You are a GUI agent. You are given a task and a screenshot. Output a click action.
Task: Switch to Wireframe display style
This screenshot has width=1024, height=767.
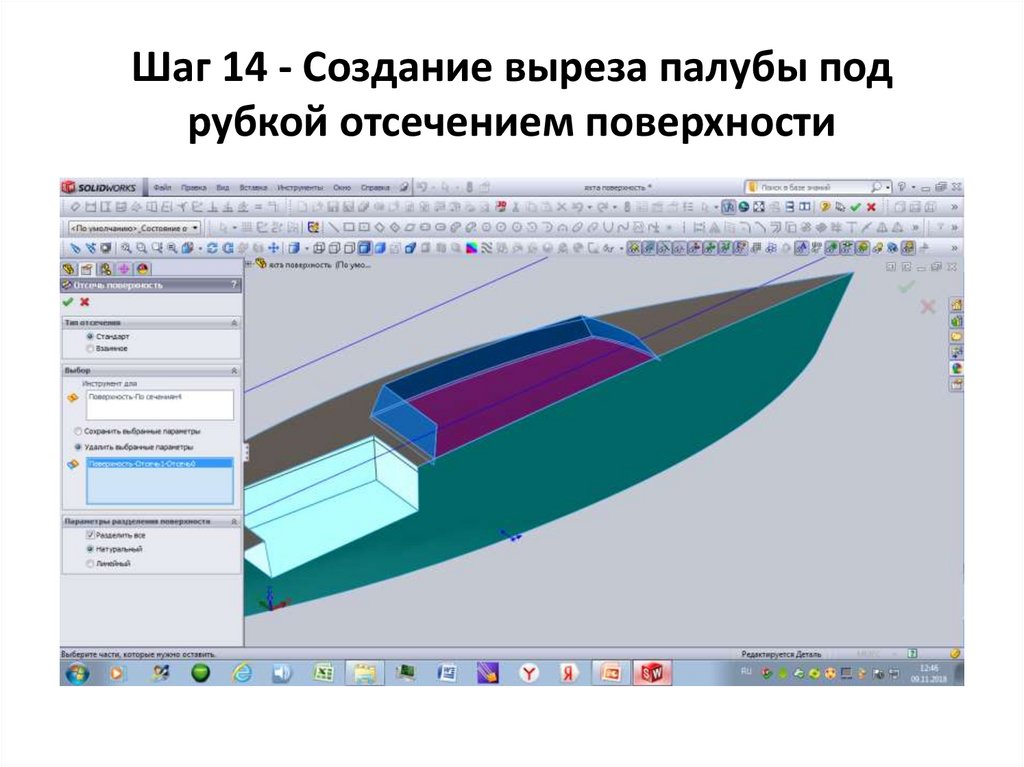pos(319,248)
